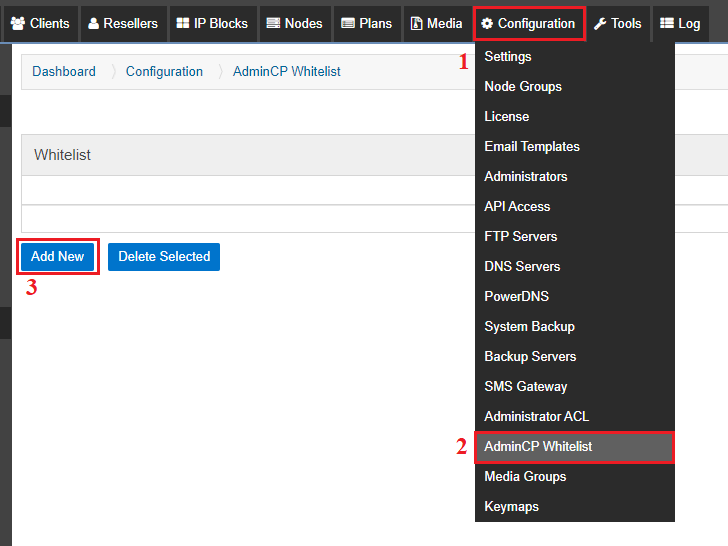This screenshot has width=728, height=546.
Task: Click the Log list icon
Action: 667,23
